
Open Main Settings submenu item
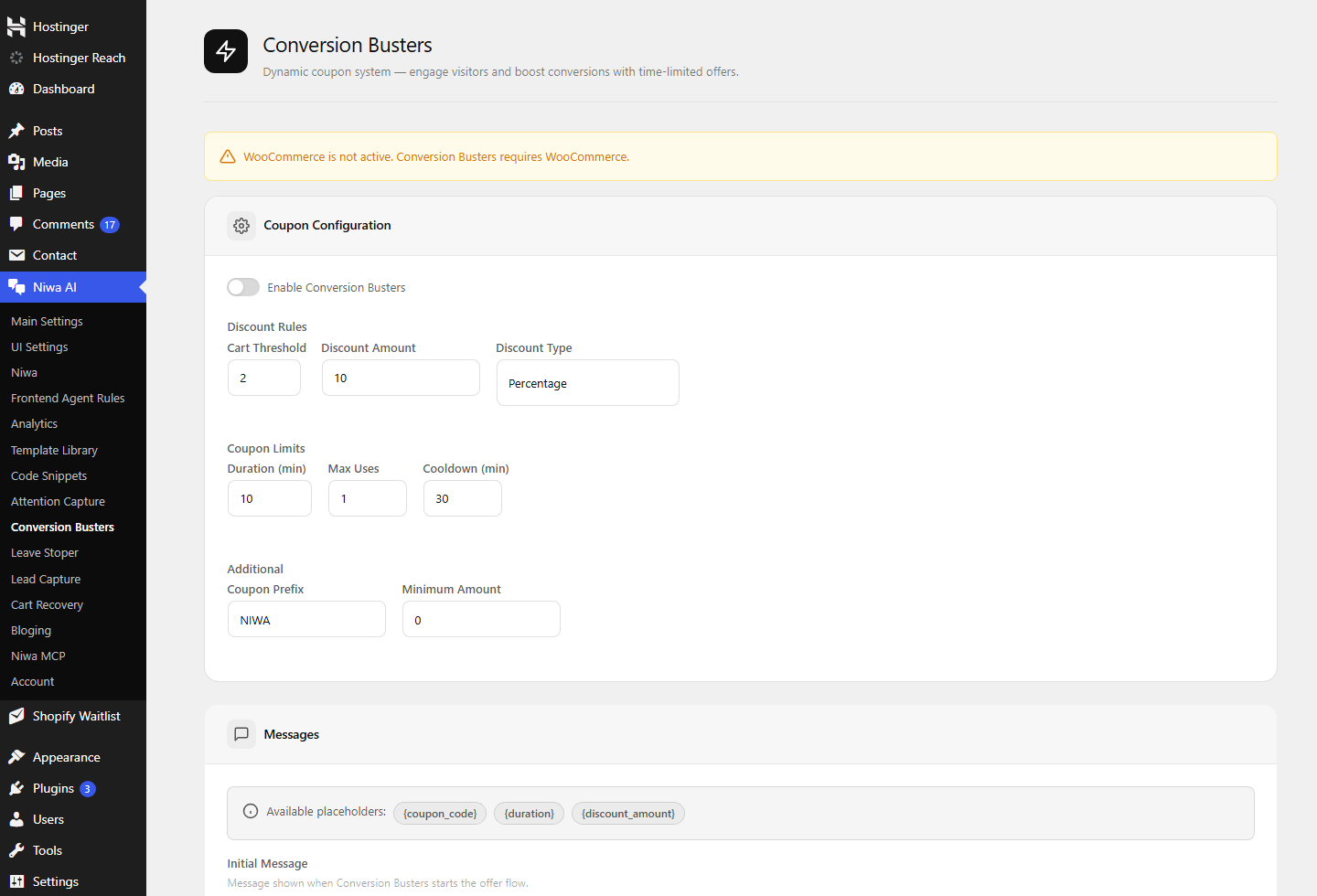point(47,321)
